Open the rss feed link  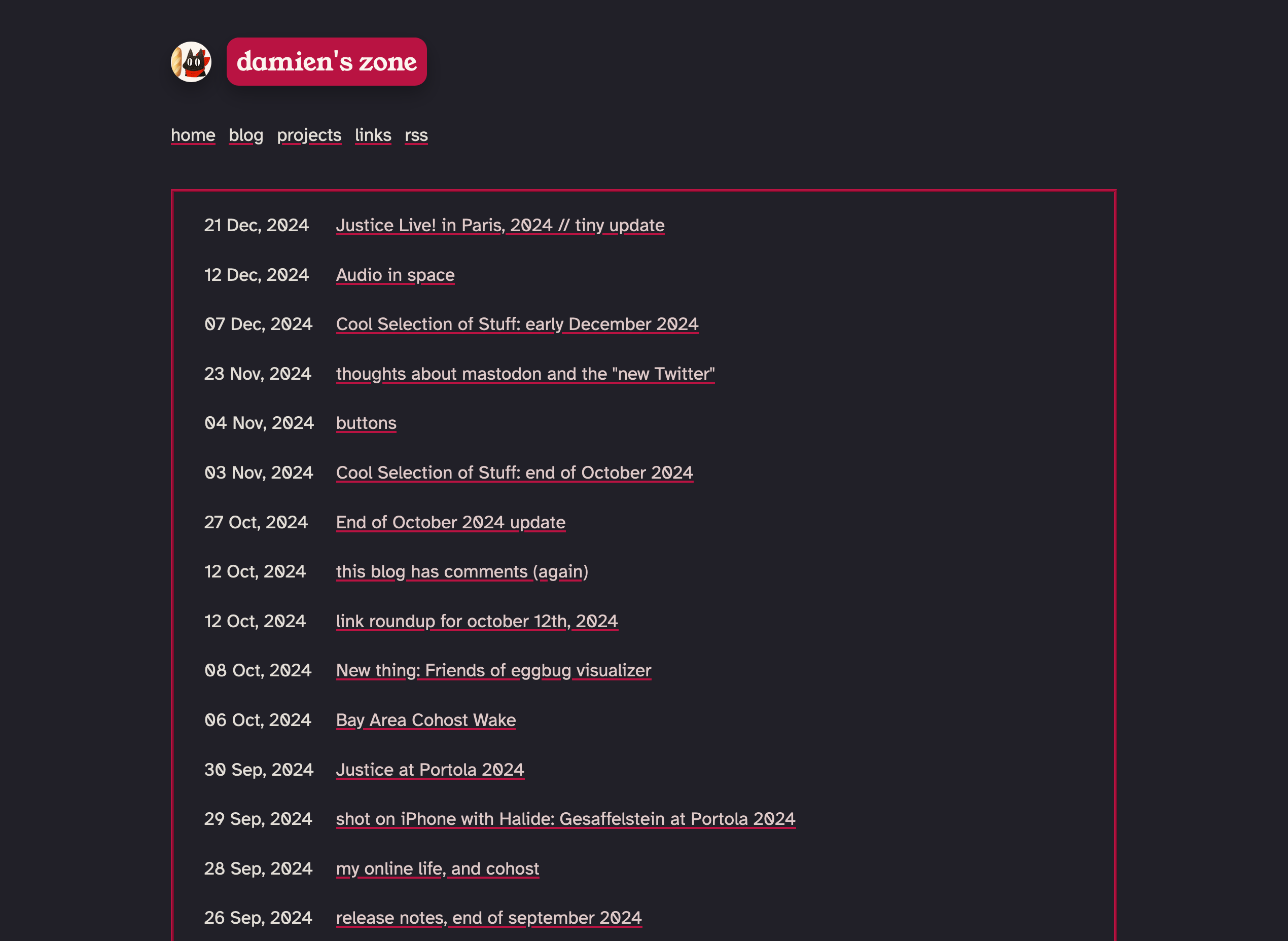[416, 135]
